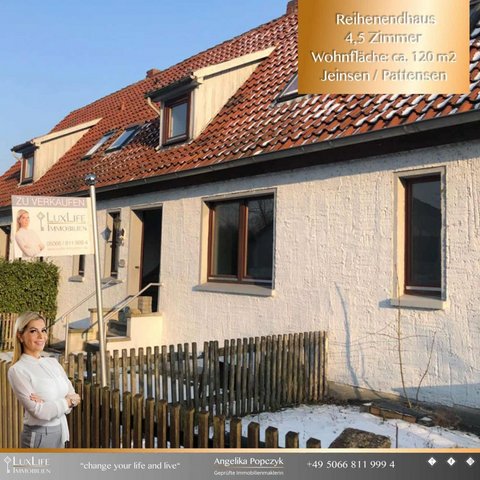Viewport: 480px width, 480px height.
Task: Click the key icon on the sale sign
Action: (41, 221)
